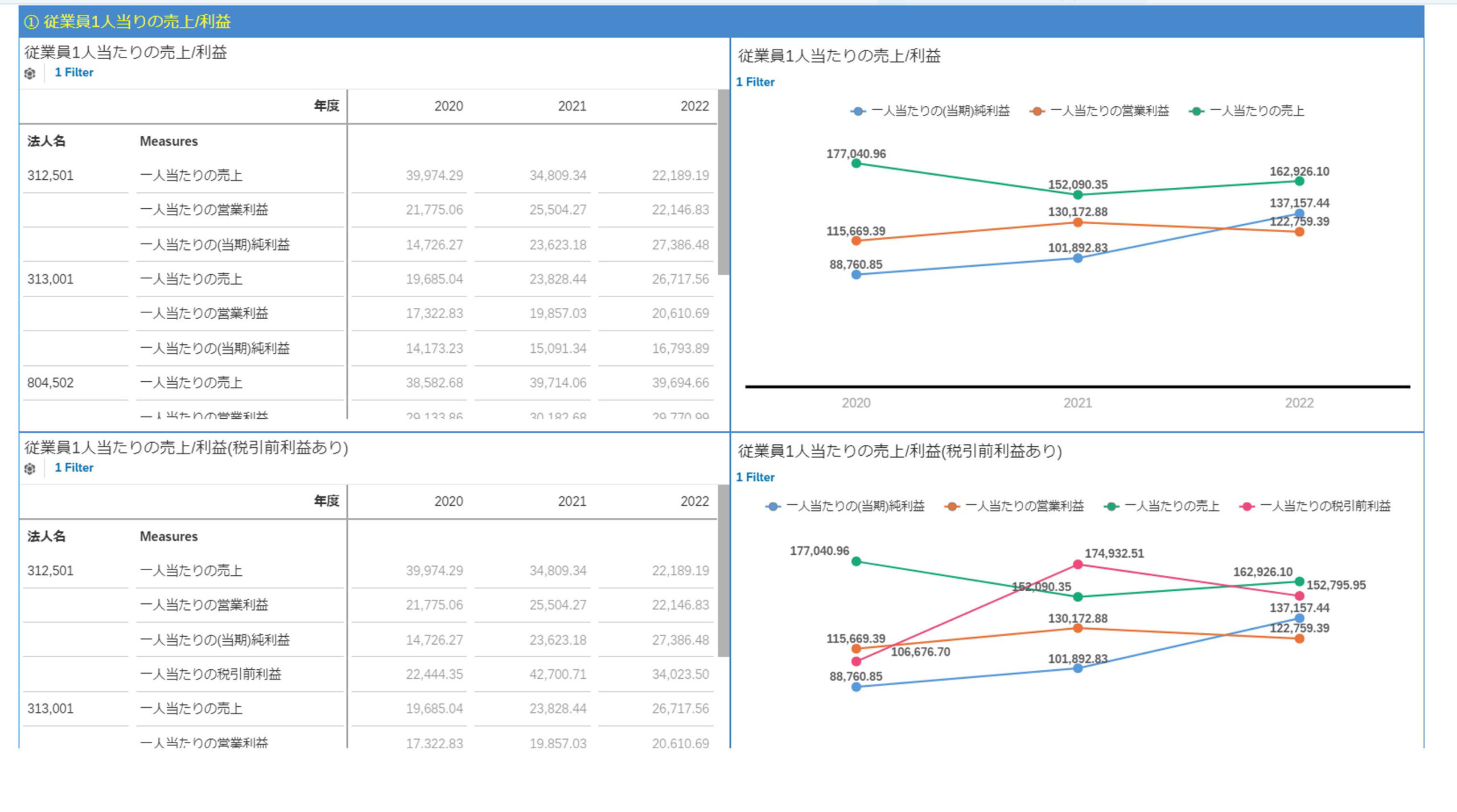Click the cube icon in the bottom table
The height and width of the screenshot is (812, 1457).
click(x=30, y=468)
